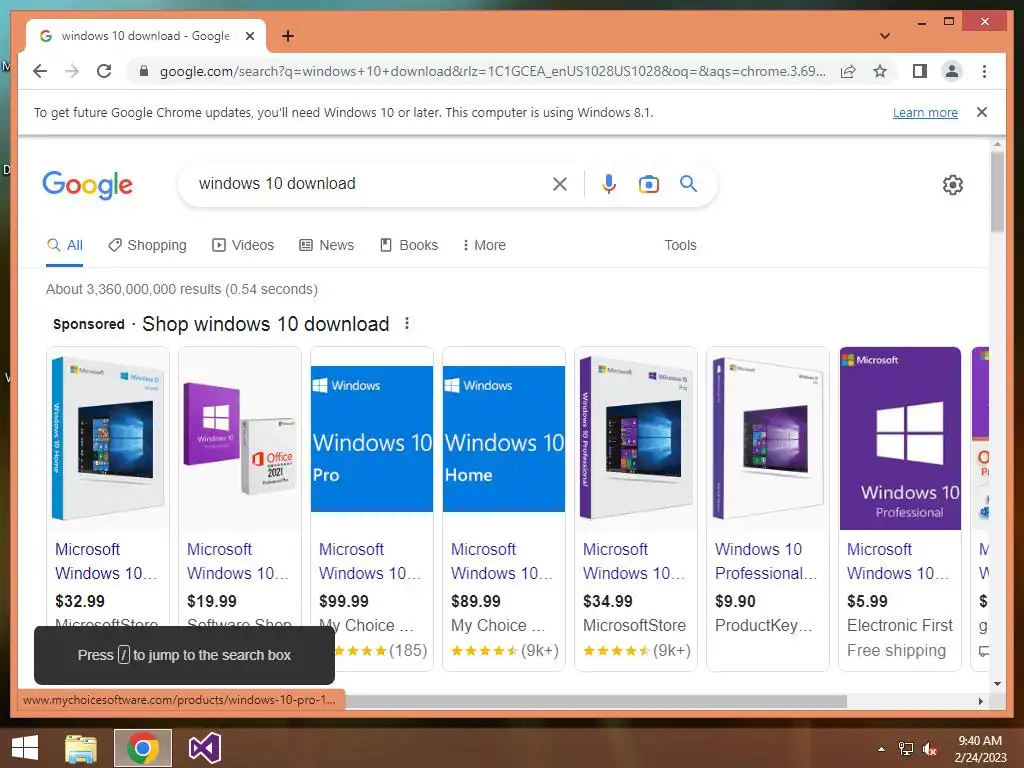
Task: Click the page vertical scrollbar thumb
Action: [x=997, y=191]
